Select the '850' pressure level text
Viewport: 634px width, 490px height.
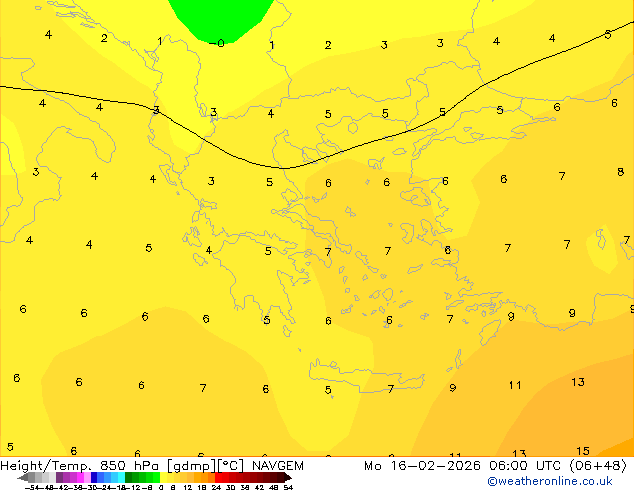pos(112,466)
